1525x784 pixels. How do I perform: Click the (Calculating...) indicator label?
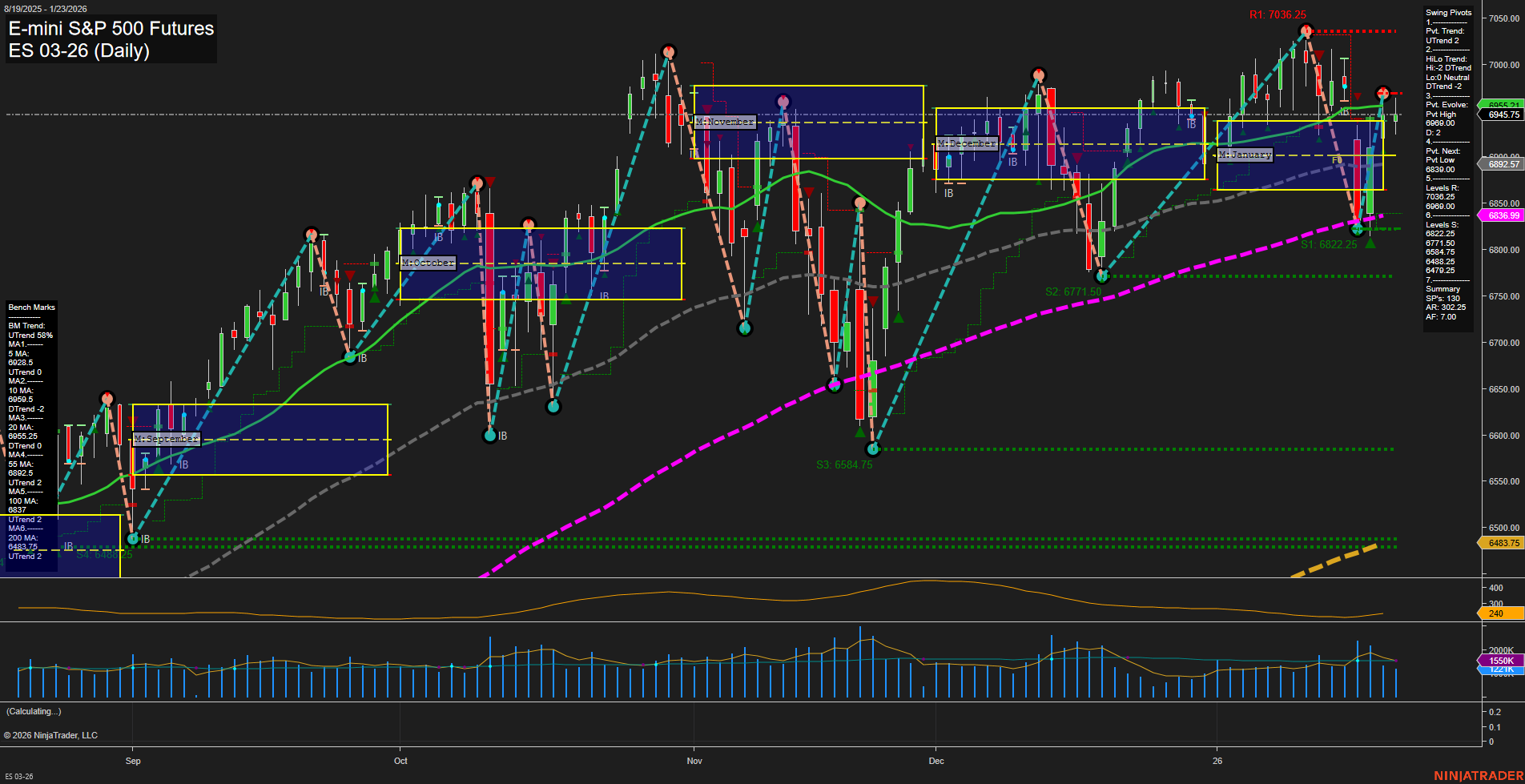34,711
